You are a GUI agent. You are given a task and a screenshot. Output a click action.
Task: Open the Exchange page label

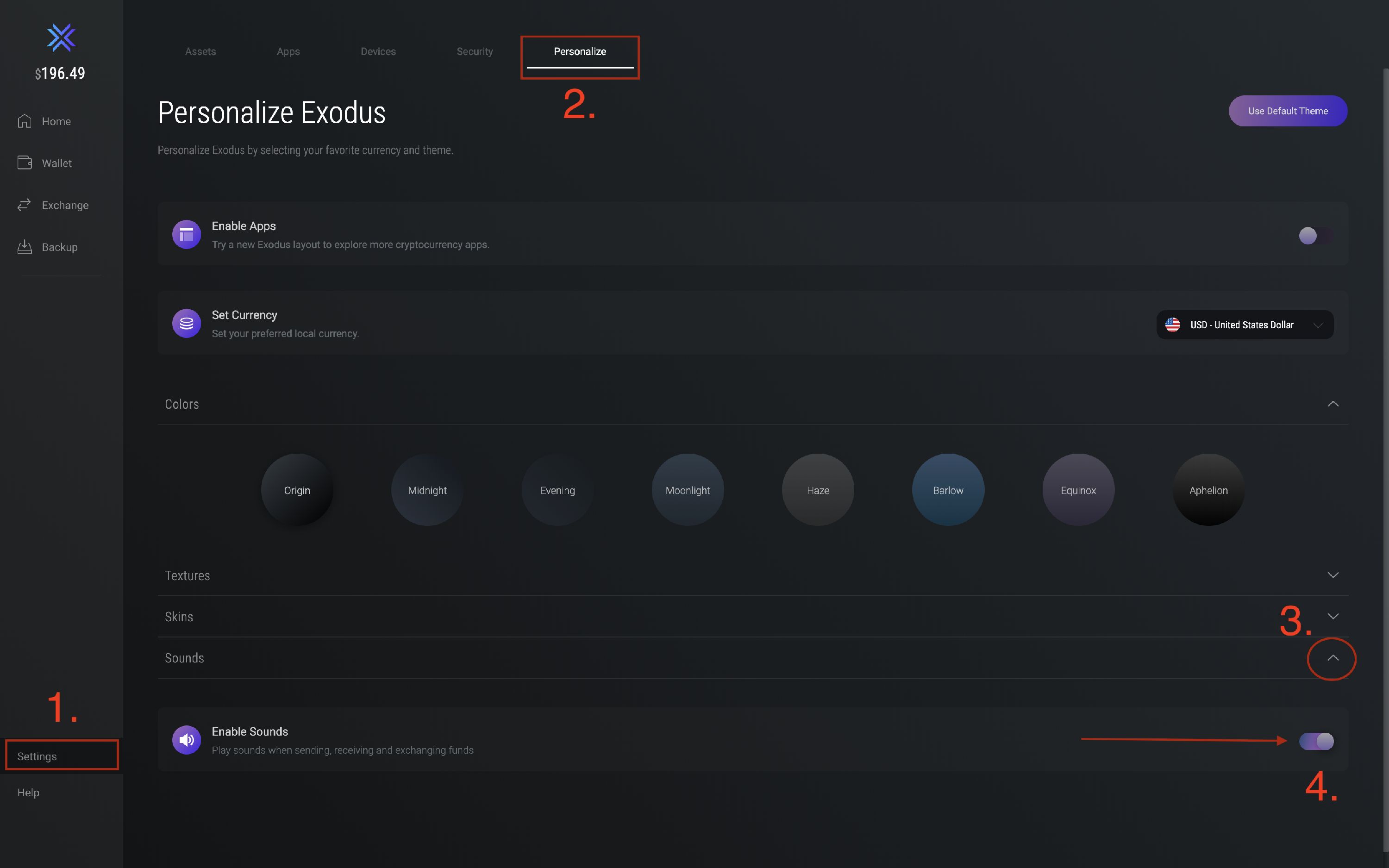click(65, 205)
